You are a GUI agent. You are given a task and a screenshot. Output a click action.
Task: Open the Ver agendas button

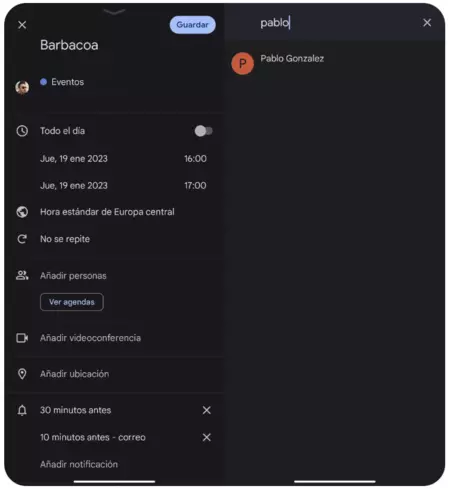pos(72,302)
